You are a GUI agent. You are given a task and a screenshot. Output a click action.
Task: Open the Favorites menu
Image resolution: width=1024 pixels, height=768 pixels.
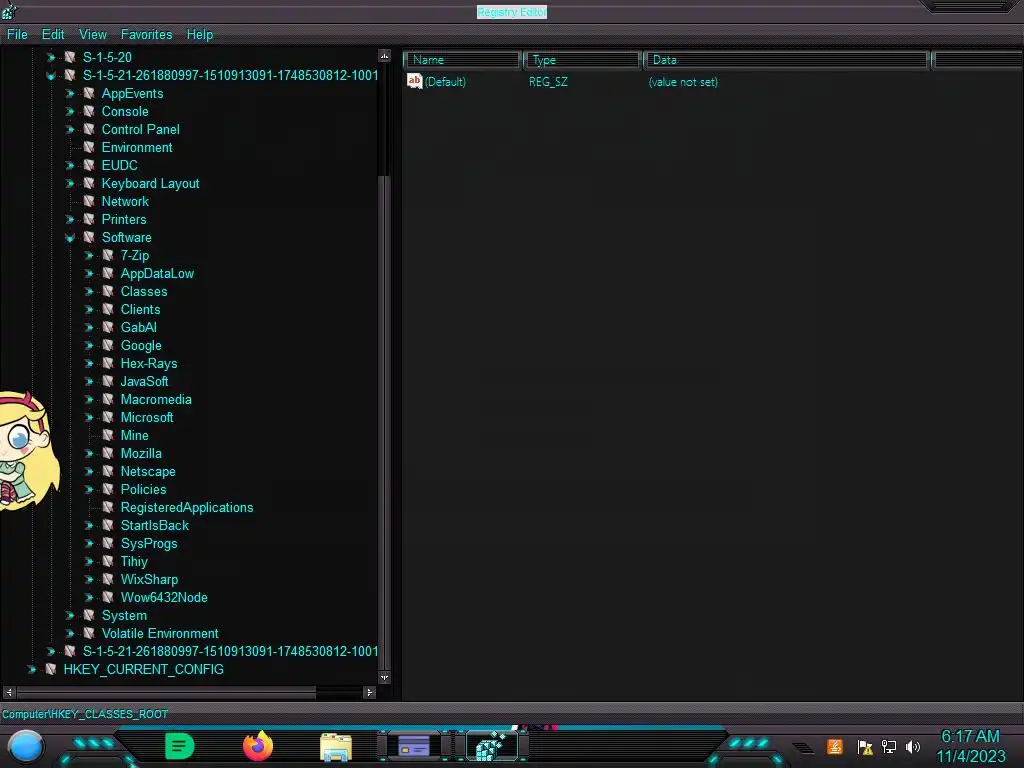pyautogui.click(x=146, y=35)
